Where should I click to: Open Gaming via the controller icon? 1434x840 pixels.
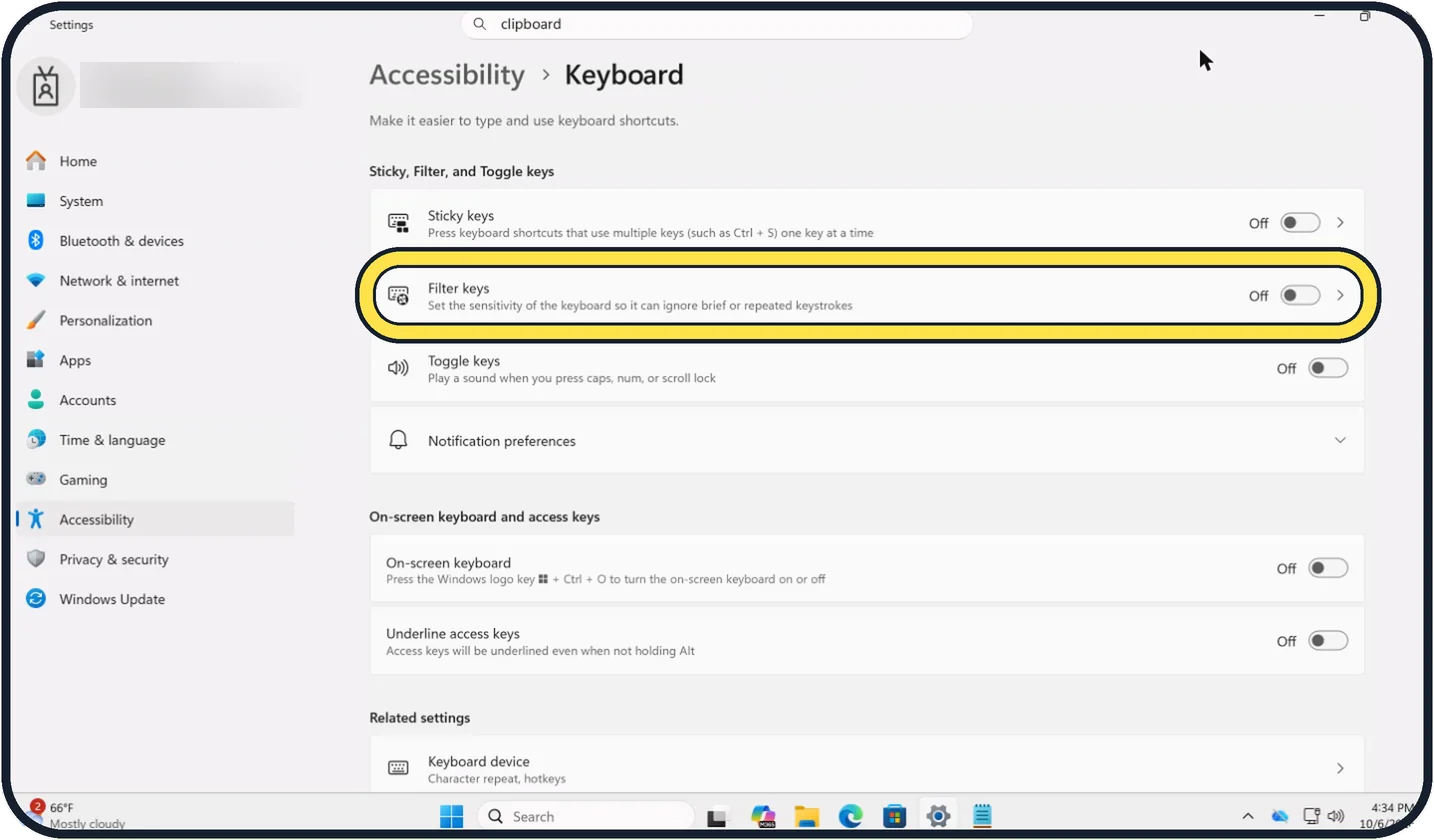(x=36, y=480)
